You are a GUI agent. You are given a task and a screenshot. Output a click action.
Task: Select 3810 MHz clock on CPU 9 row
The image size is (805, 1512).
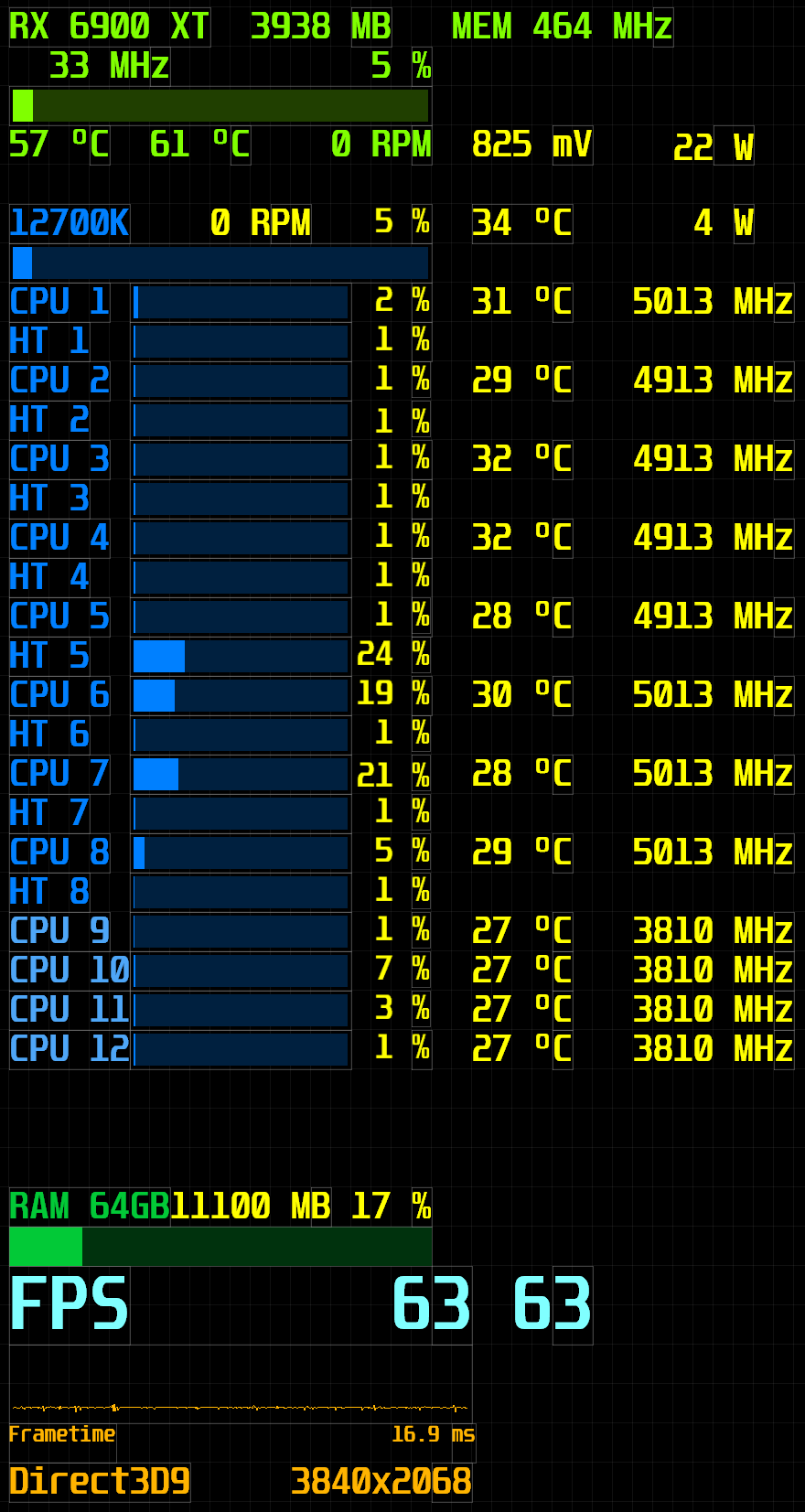[714, 931]
